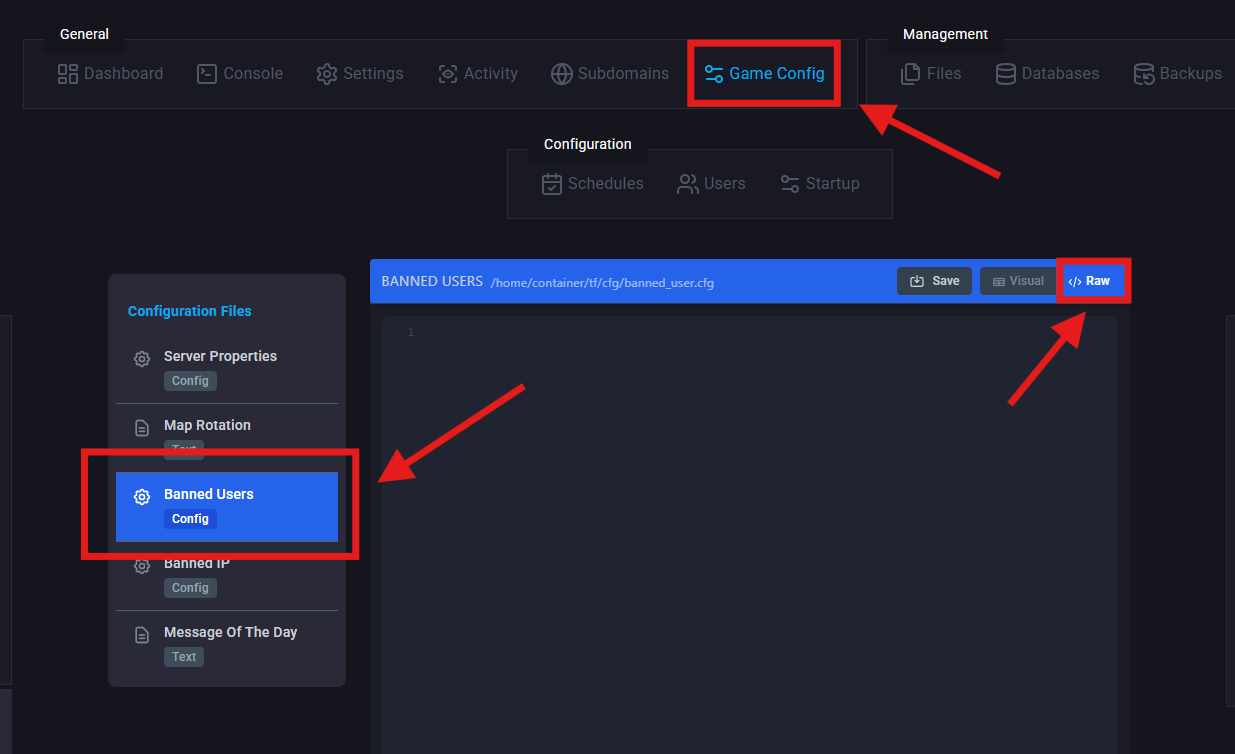Click the gear icon beside Server Properties
The width and height of the screenshot is (1235, 754).
point(142,359)
